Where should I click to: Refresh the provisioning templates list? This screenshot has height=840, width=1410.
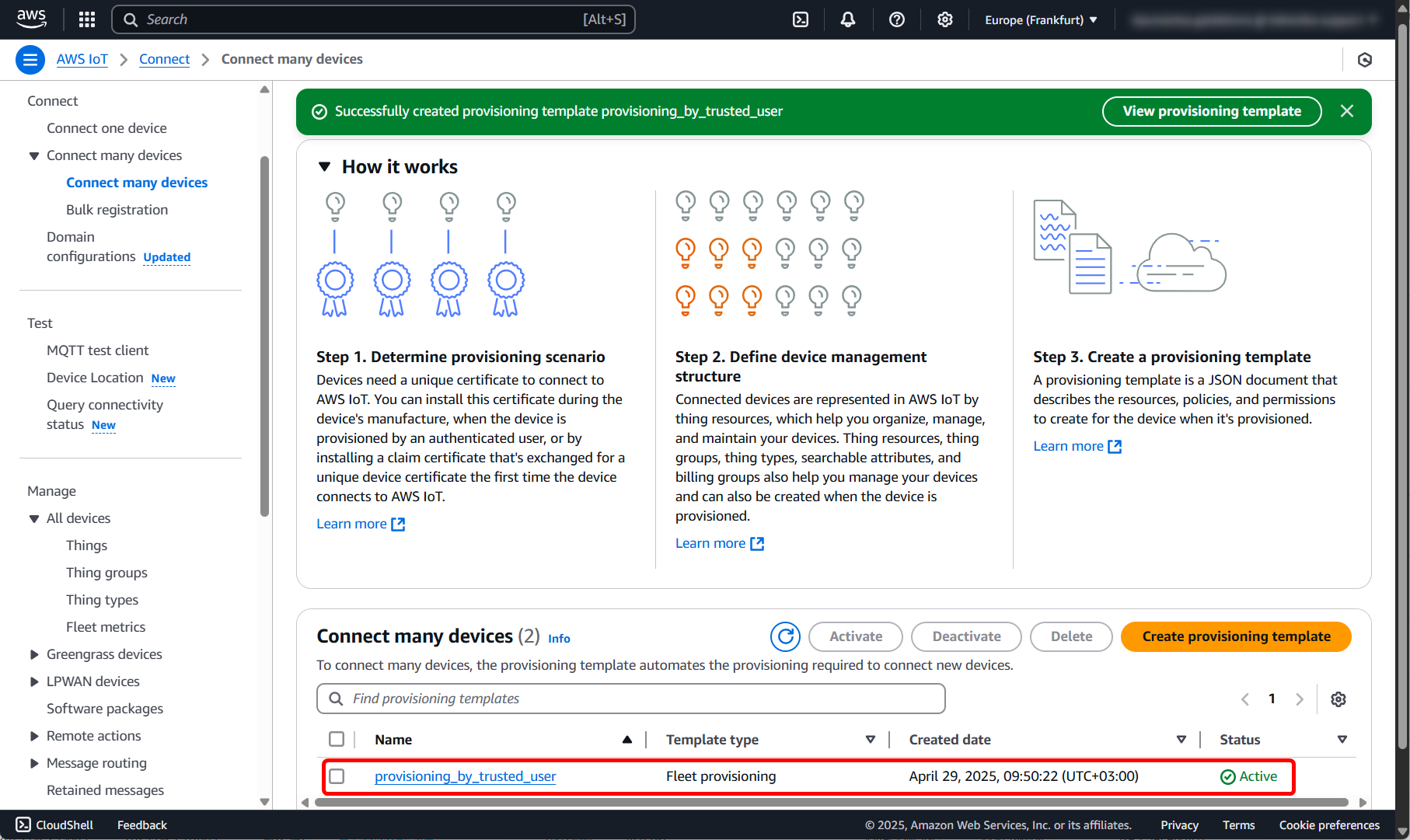pos(785,636)
